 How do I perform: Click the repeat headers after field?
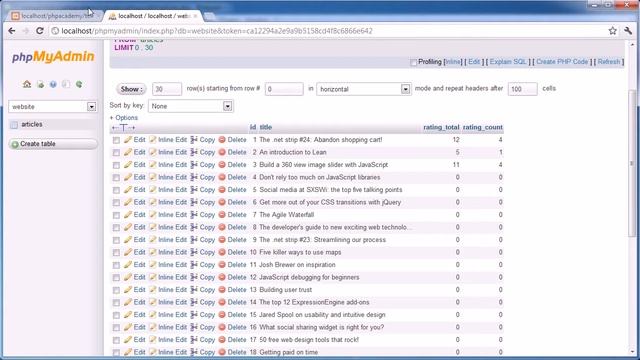[522, 89]
